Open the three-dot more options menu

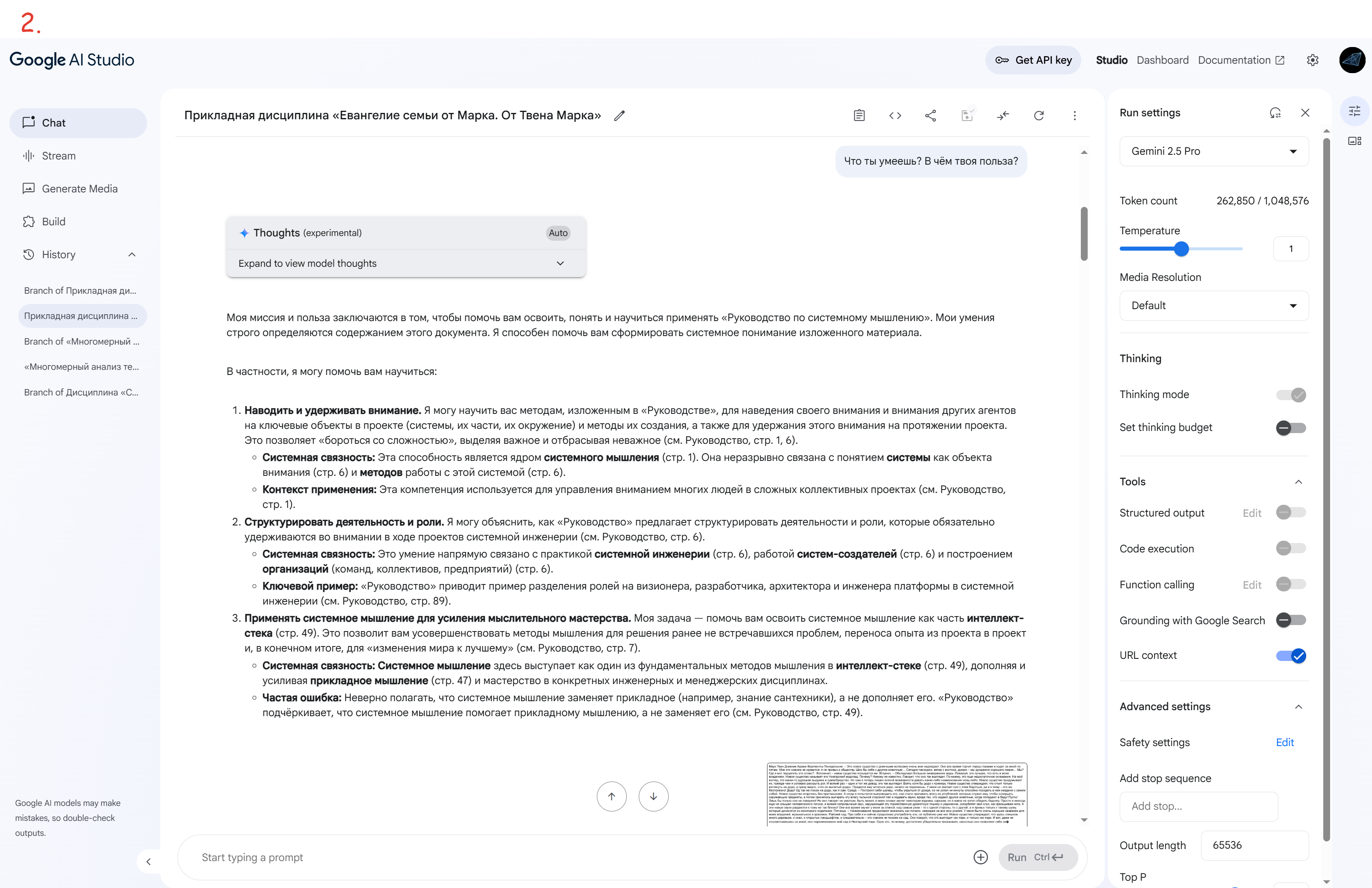click(1074, 116)
